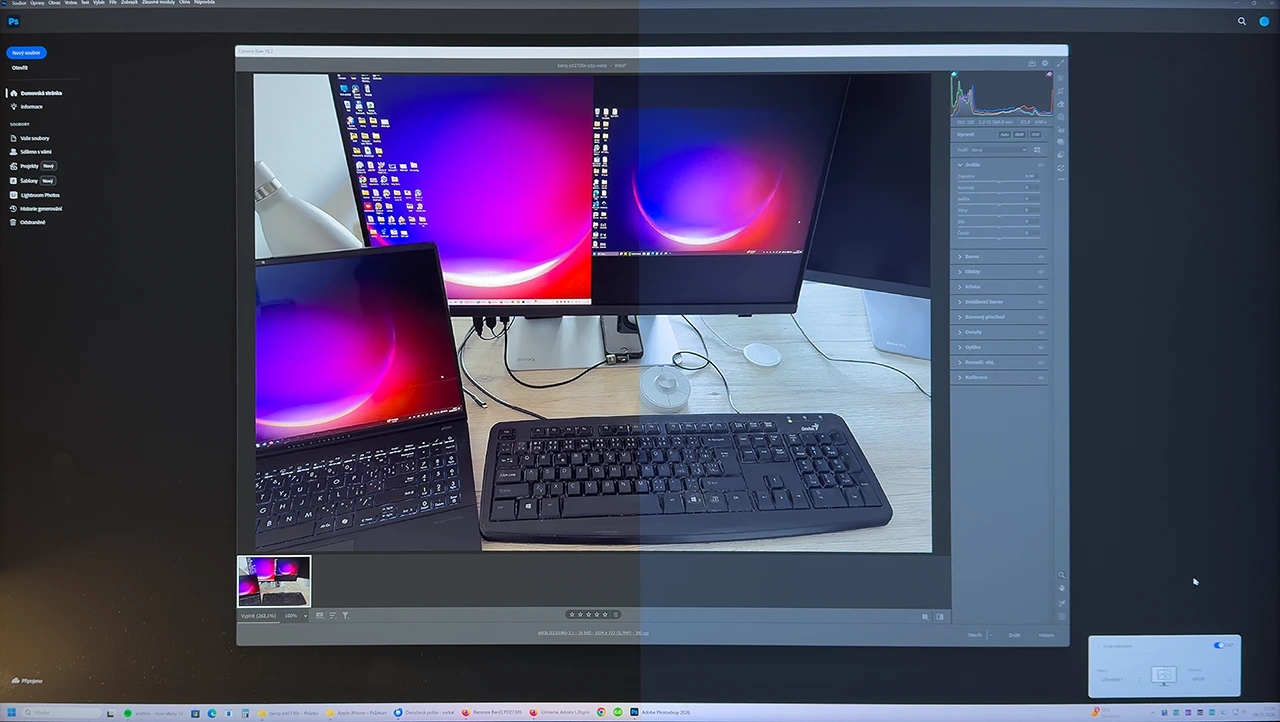Screen dimensions: 1280x722
Task: Expand the Křivka section
Action: coord(972,287)
